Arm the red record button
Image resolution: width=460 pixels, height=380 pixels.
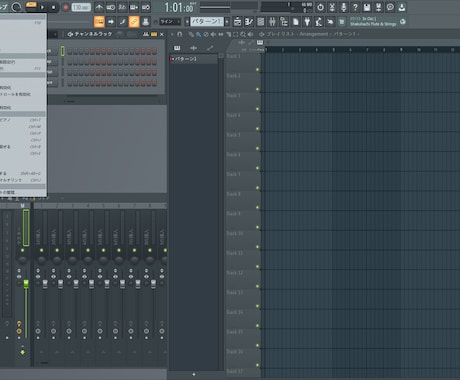coord(66,7)
